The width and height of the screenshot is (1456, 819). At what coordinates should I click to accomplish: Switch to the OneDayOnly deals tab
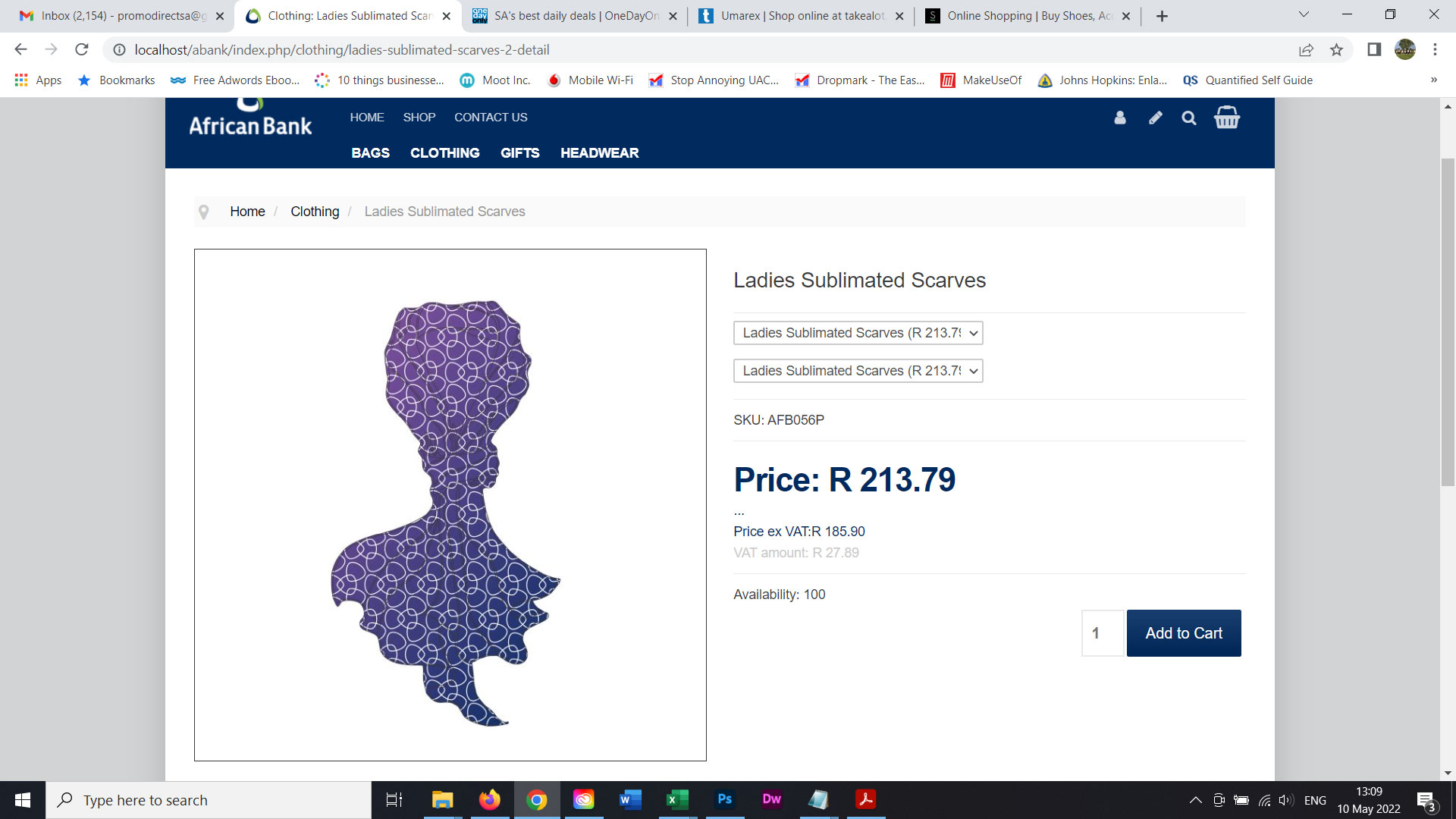(x=574, y=16)
